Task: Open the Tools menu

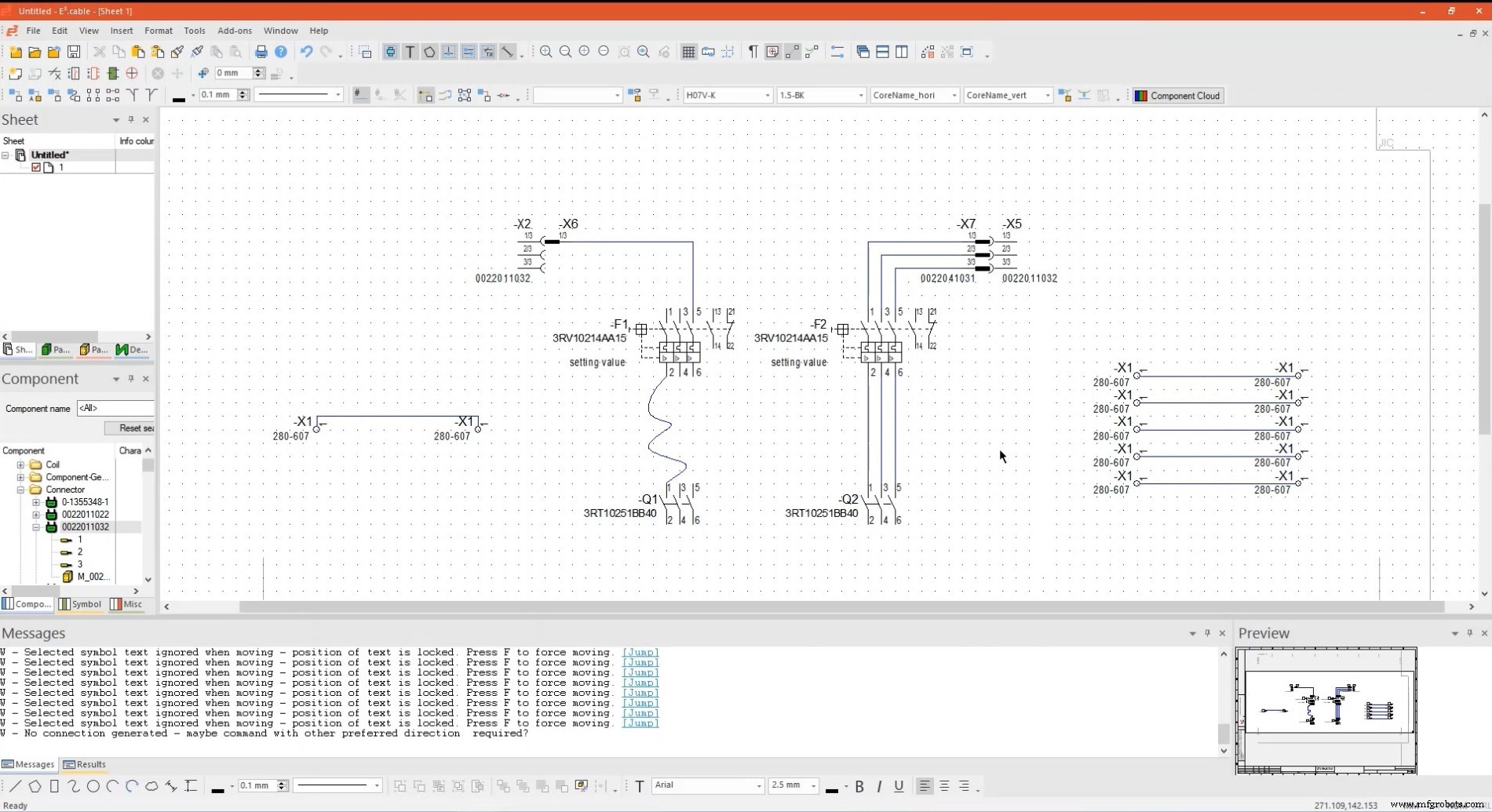Action: 194,31
